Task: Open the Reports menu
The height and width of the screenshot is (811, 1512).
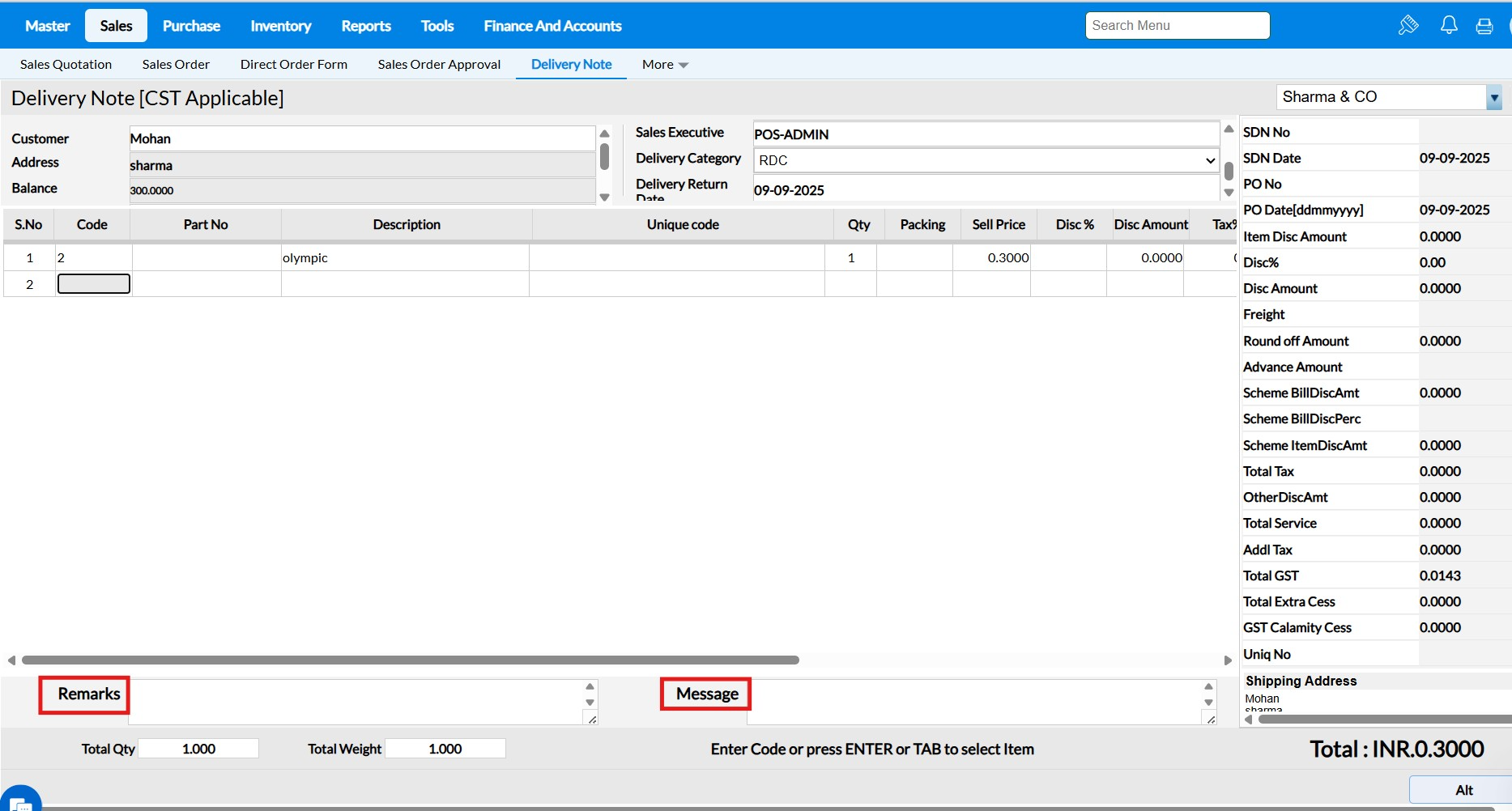Action: [x=366, y=26]
